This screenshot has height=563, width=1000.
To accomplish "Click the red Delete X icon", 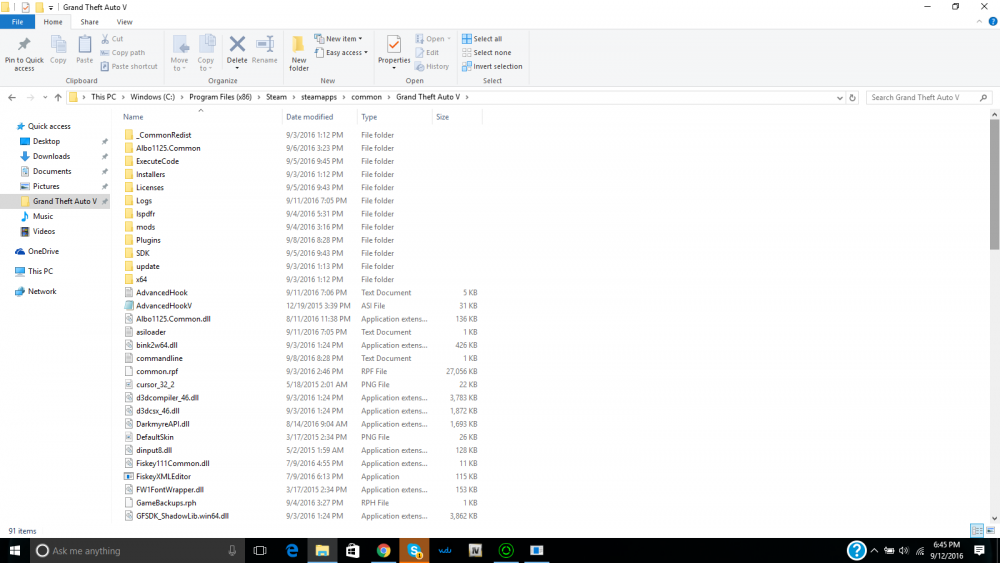I will (237, 44).
